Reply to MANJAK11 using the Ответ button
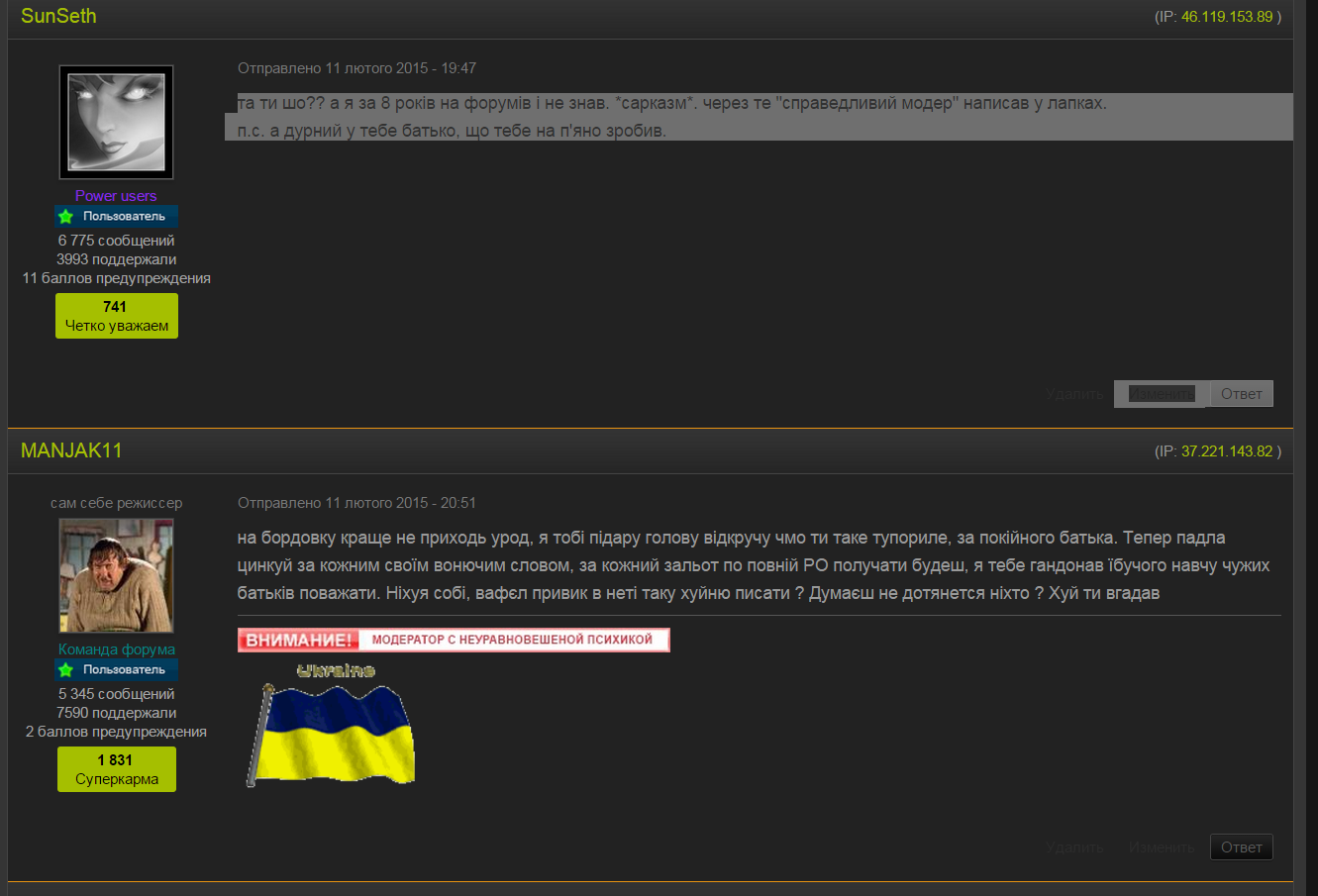Screen dimensions: 1318x896 click(1241, 846)
